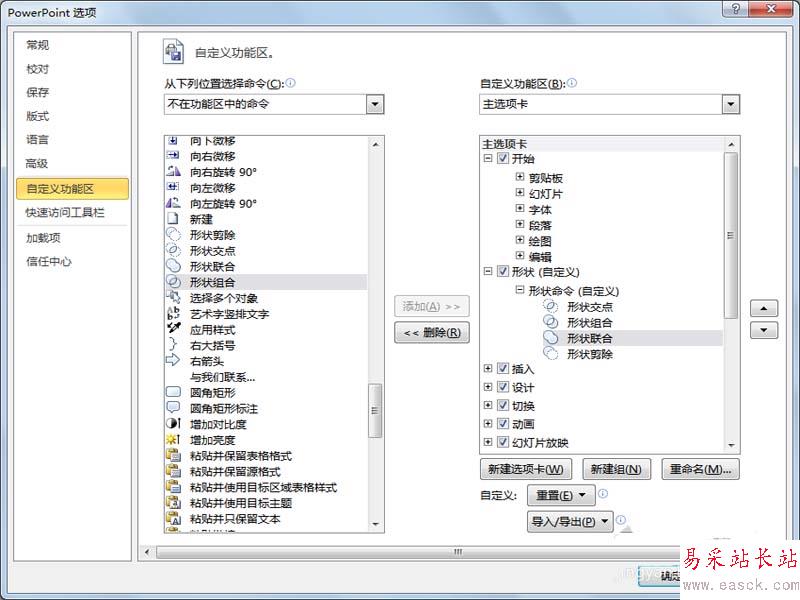Click the ribbon tree vertical scrollbar thumb
The image size is (800, 600).
click(x=731, y=235)
